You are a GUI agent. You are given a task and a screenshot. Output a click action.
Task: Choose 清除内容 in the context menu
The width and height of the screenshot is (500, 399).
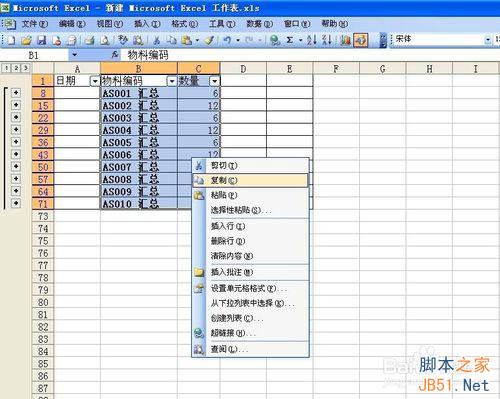coord(250,256)
